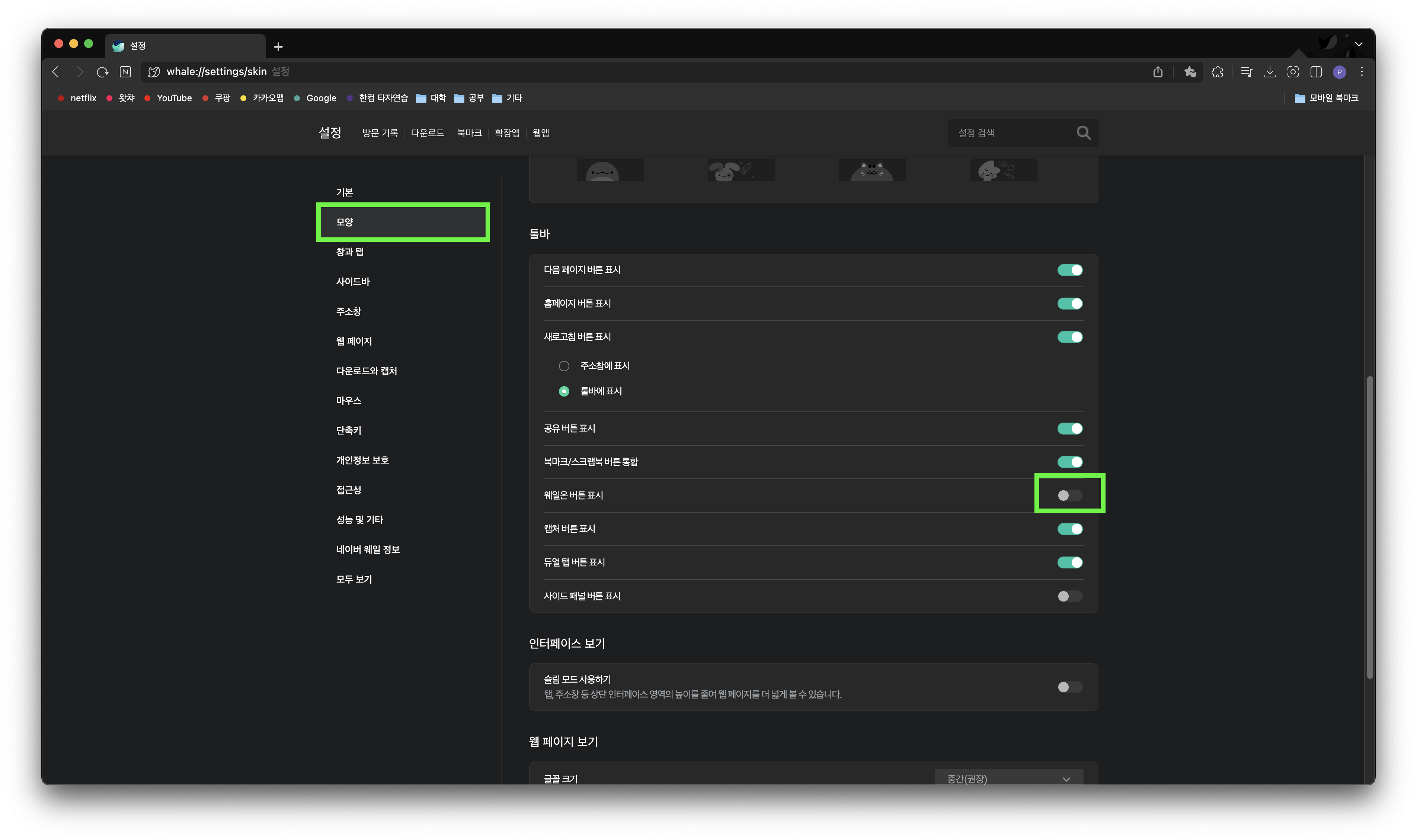Open the YouTube bookmark
Screen dimensions: 1417x840
pyautogui.click(x=168, y=98)
